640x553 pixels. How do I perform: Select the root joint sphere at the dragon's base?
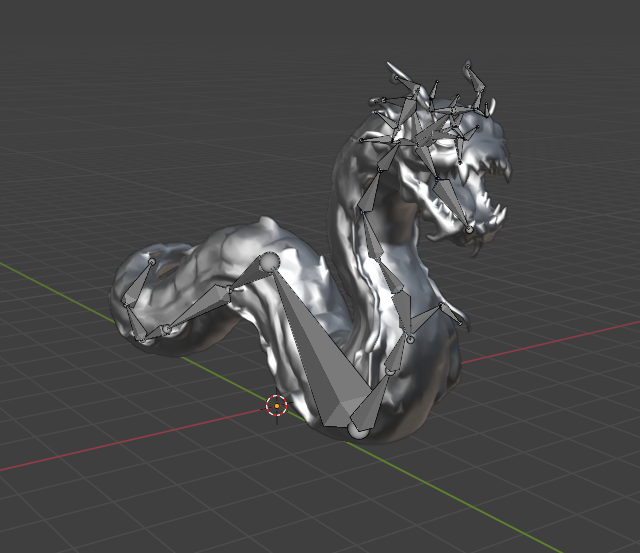[358, 431]
